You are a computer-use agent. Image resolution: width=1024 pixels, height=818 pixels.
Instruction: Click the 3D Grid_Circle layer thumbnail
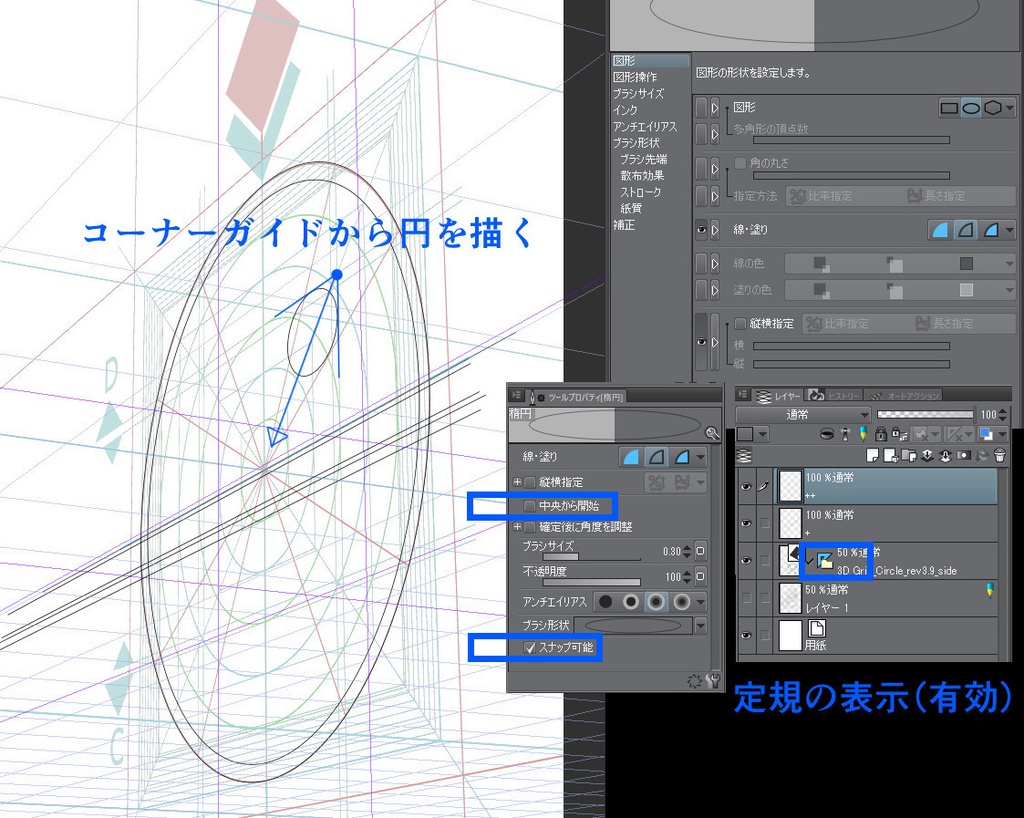pyautogui.click(x=790, y=561)
